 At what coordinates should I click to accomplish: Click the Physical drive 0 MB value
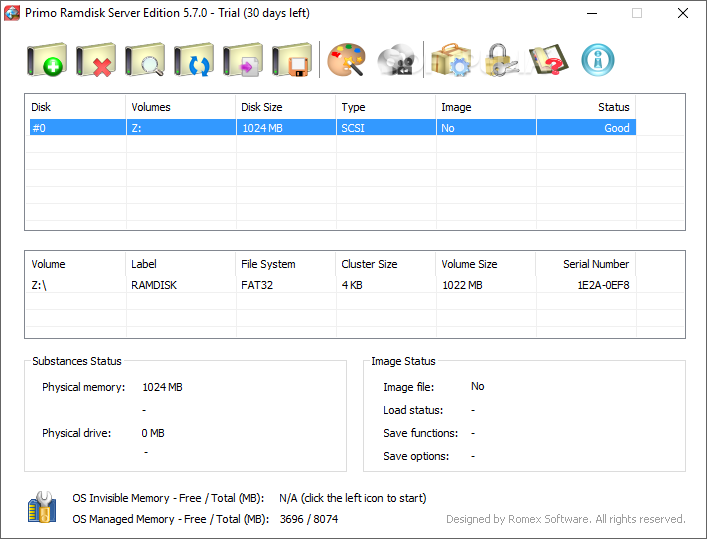(x=153, y=433)
